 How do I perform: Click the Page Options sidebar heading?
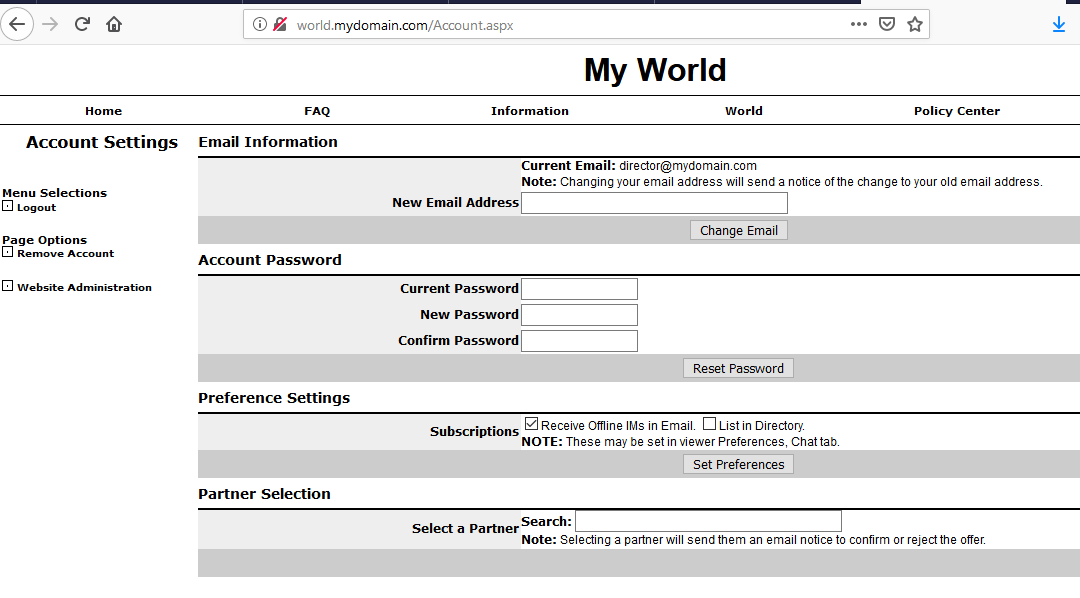pos(45,240)
